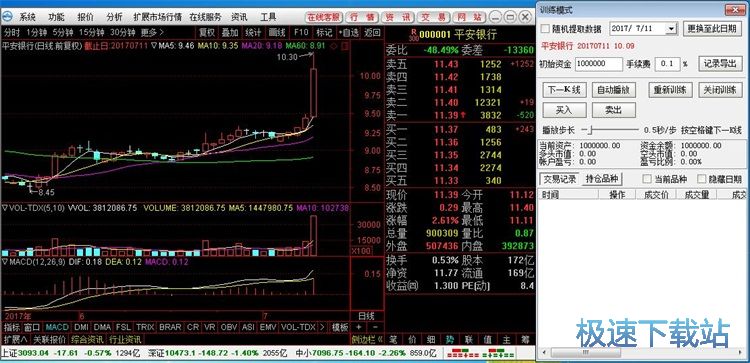750x363 pixels.
Task: Expand the 扩展 panel tab
Action: [x=15, y=340]
